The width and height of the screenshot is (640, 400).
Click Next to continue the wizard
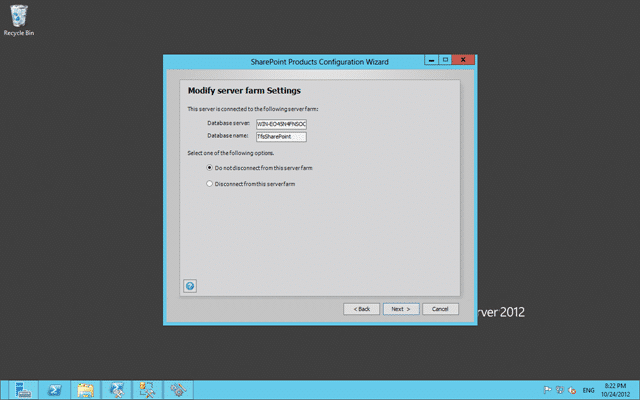pyautogui.click(x=401, y=309)
